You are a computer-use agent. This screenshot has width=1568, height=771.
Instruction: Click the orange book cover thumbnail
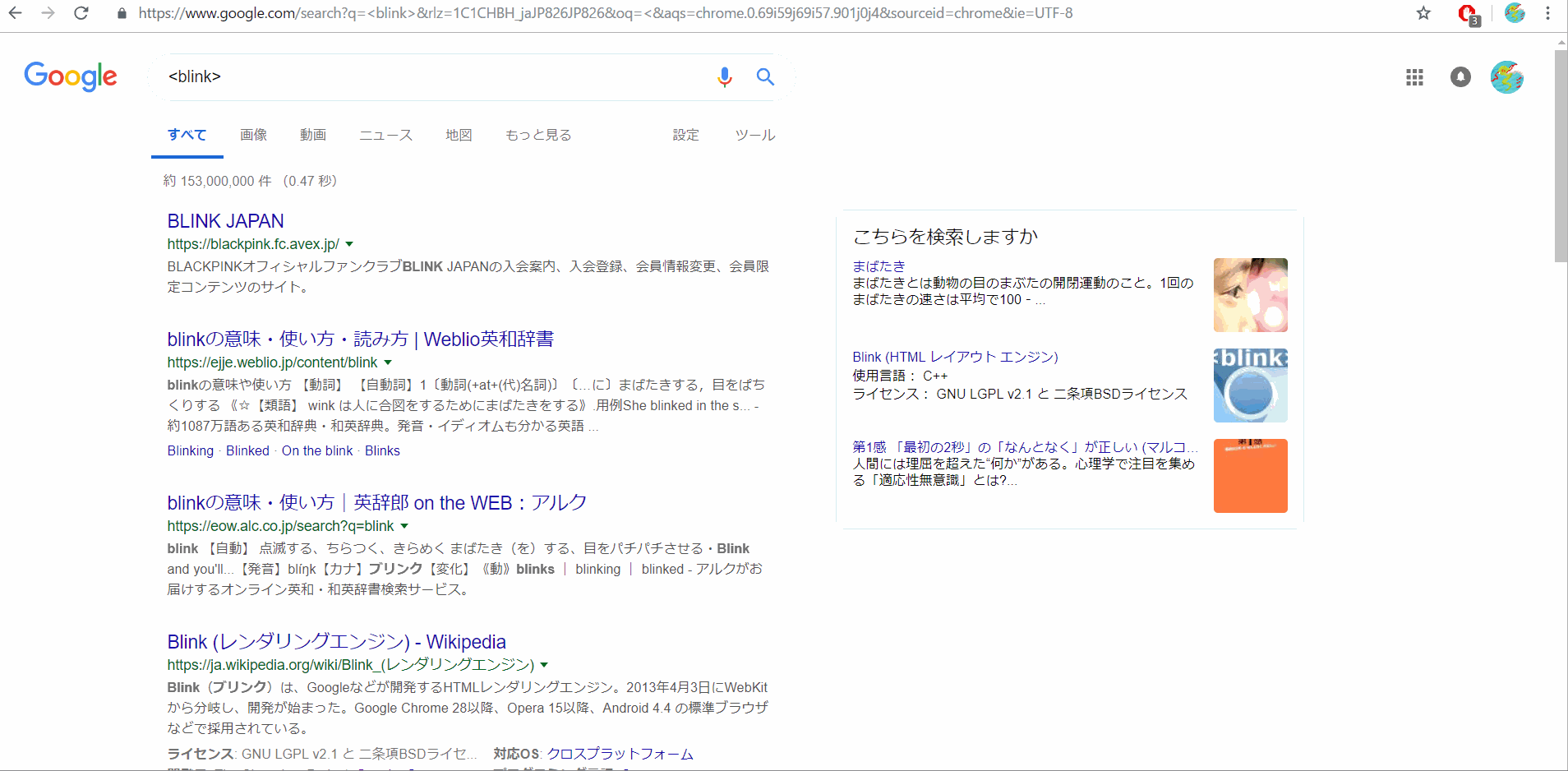1251,476
